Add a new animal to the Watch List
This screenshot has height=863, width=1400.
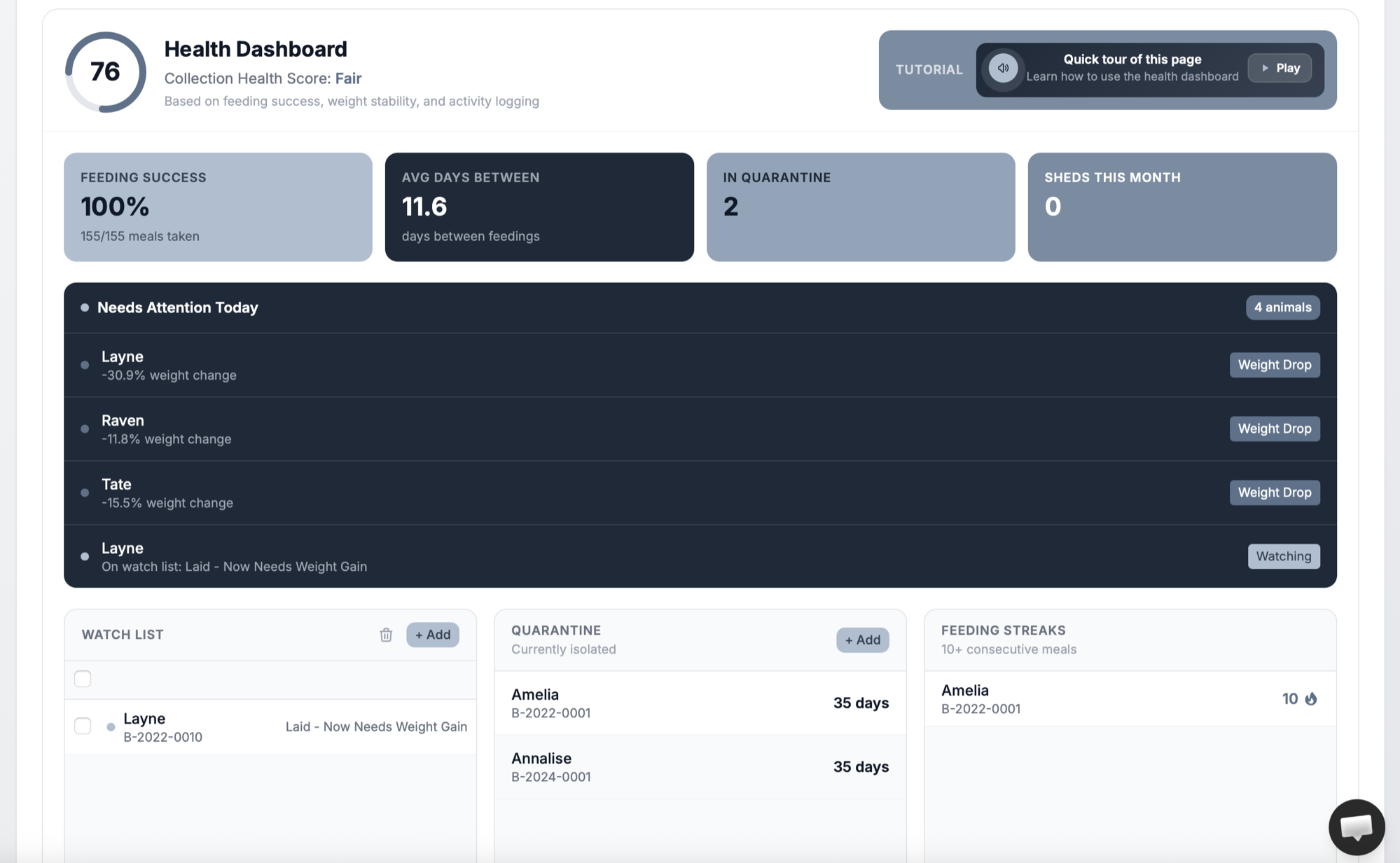(432, 635)
